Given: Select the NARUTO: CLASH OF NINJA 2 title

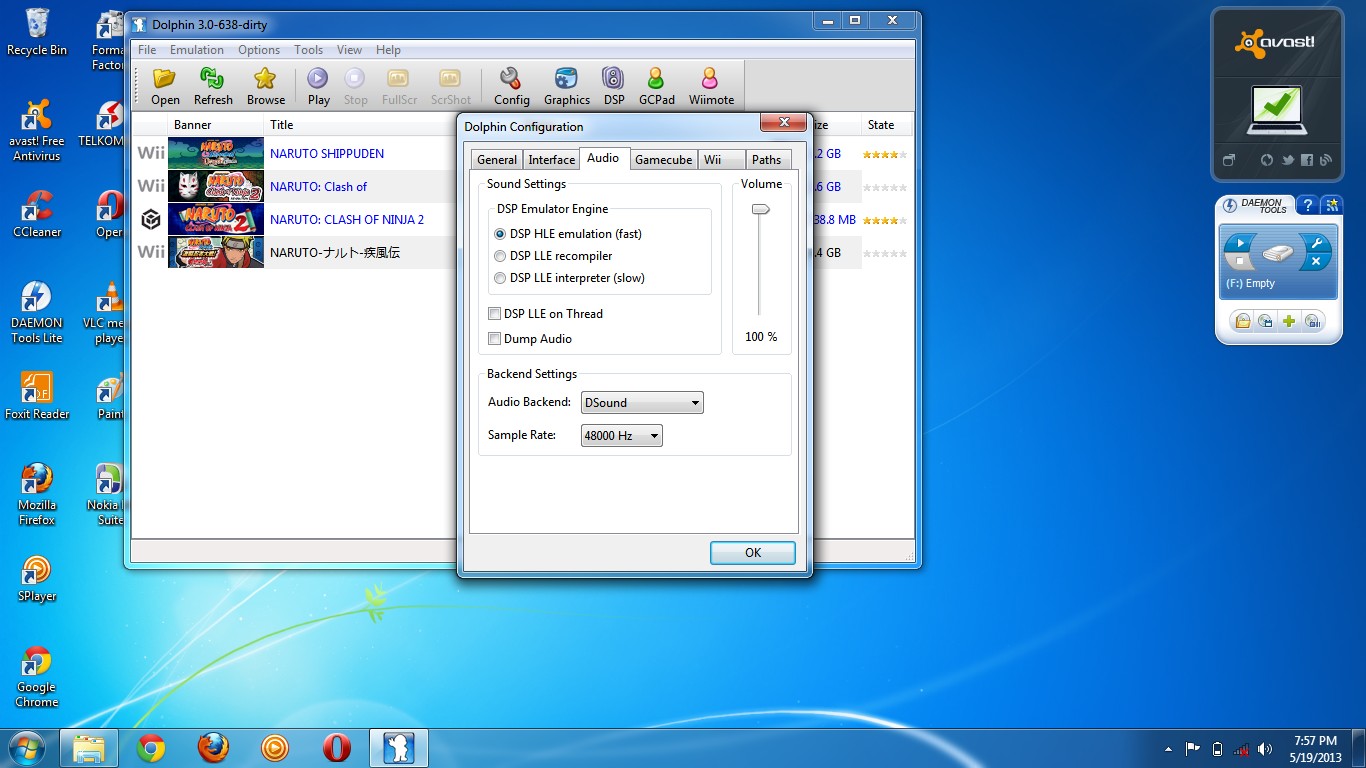Looking at the screenshot, I should click(x=347, y=220).
